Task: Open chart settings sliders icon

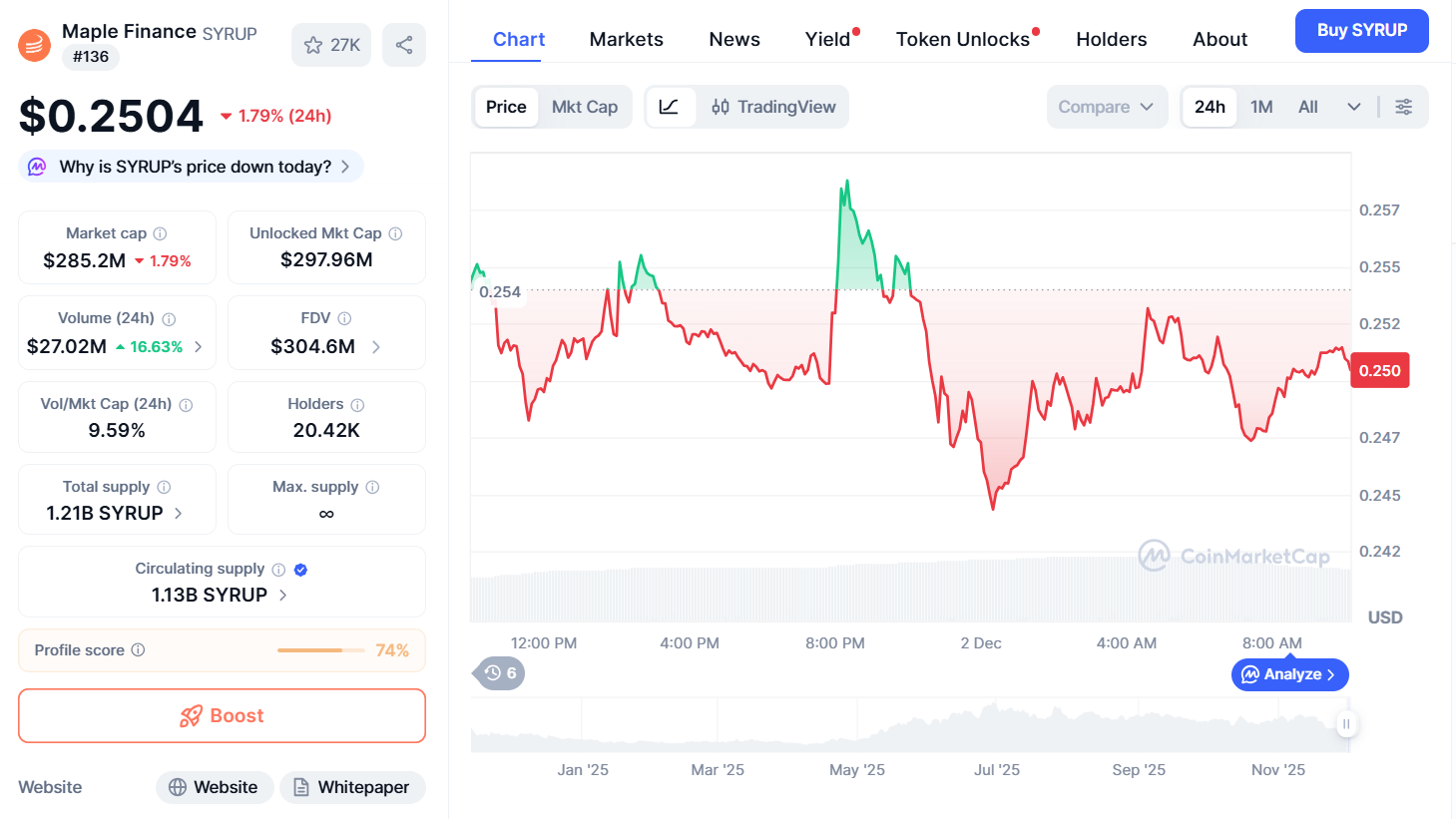Action: coord(1403,107)
